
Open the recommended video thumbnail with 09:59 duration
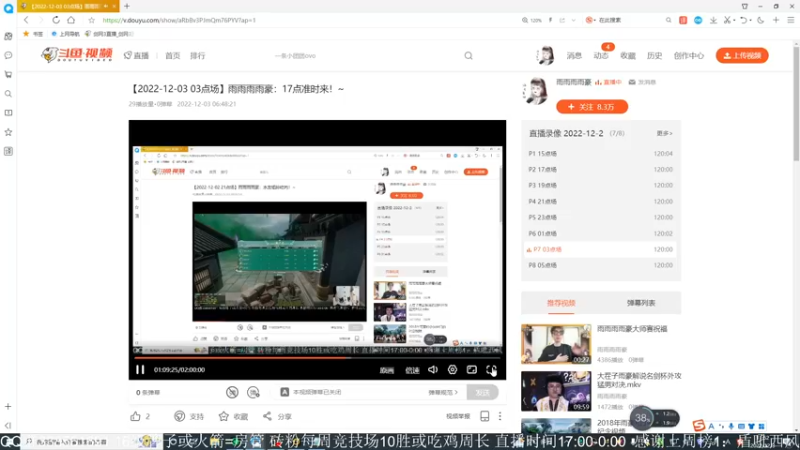[556, 391]
